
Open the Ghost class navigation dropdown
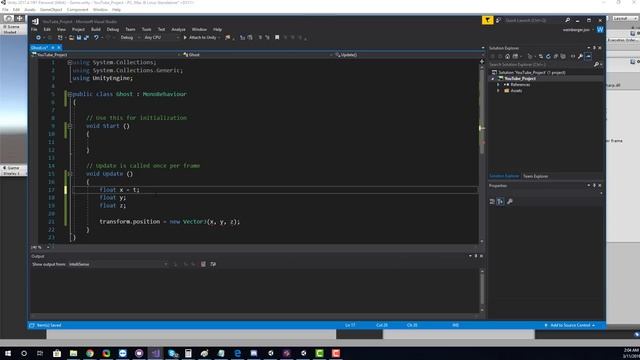click(x=257, y=55)
